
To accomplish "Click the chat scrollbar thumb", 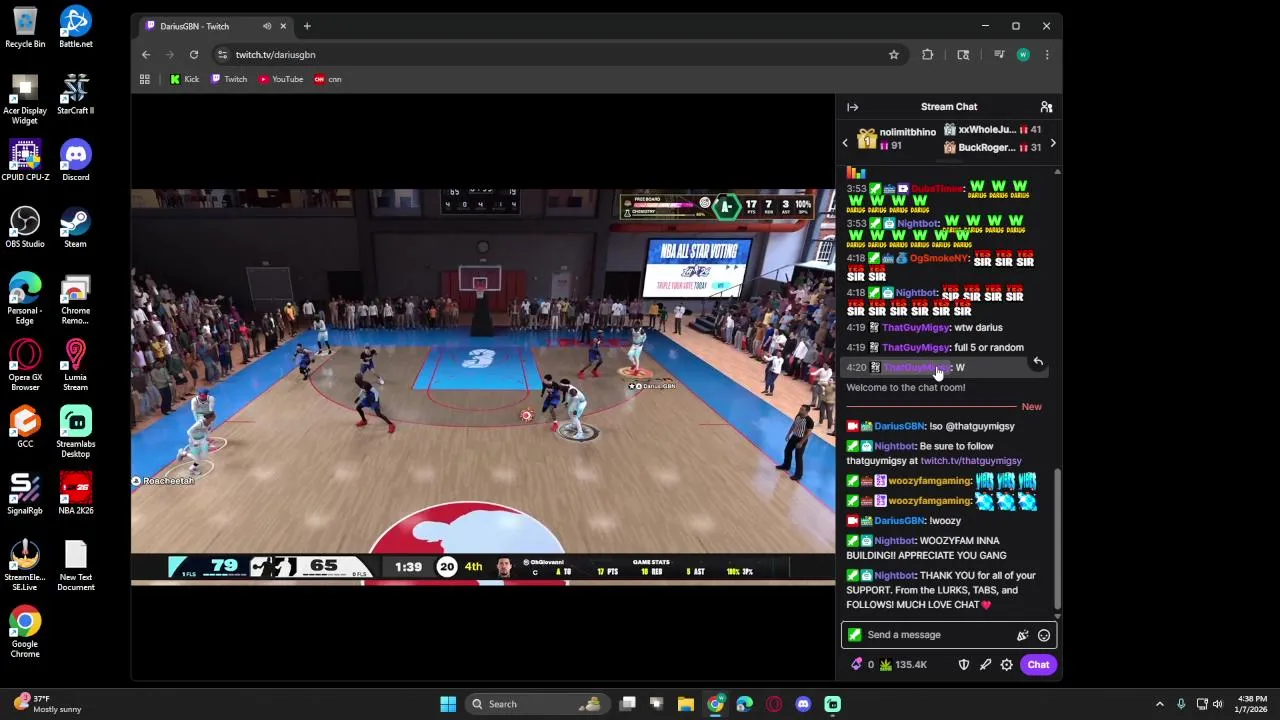I will pos(1057,538).
